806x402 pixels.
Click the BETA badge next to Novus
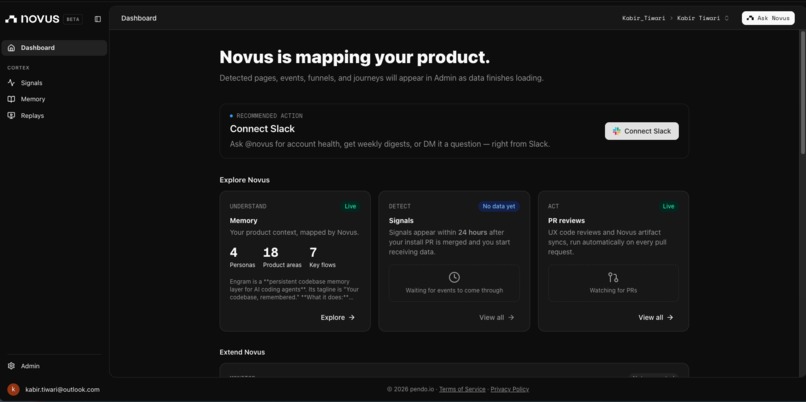pyautogui.click(x=72, y=19)
